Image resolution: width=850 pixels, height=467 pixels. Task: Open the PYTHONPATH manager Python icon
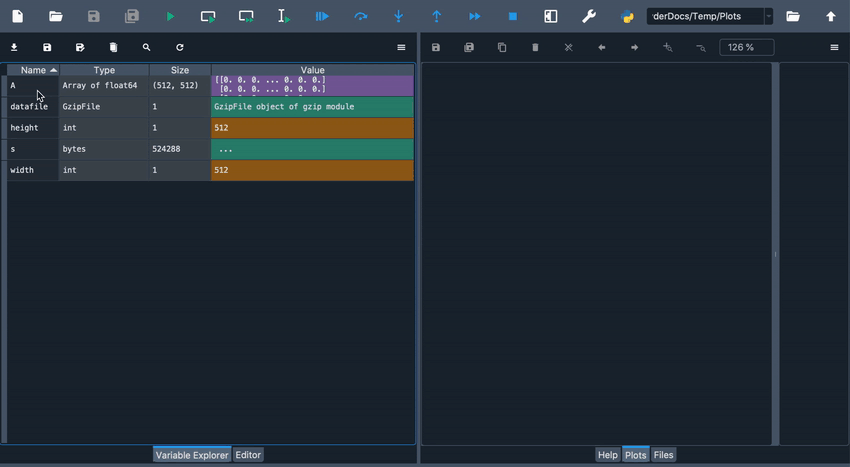[x=627, y=16]
